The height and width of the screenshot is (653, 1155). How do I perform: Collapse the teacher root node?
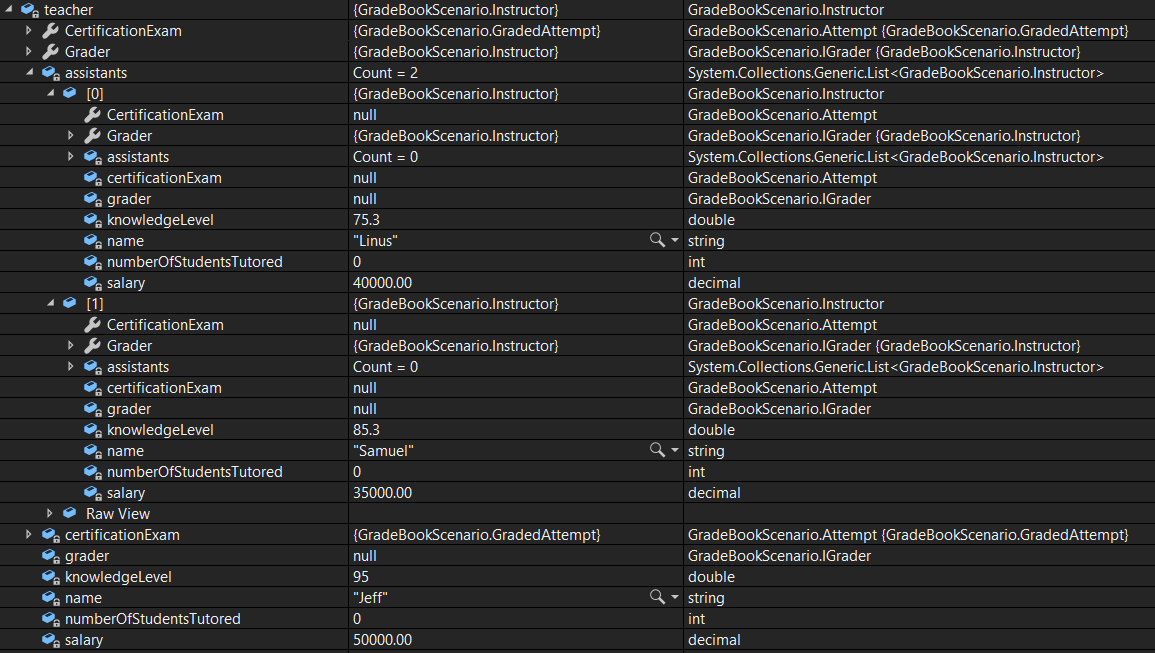(9, 9)
